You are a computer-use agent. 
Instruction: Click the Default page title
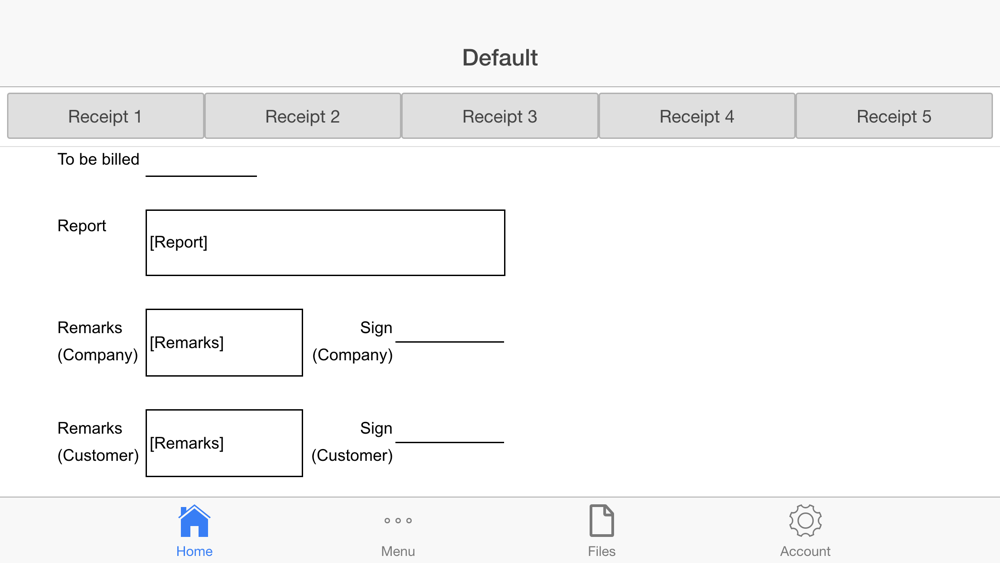tap(500, 58)
